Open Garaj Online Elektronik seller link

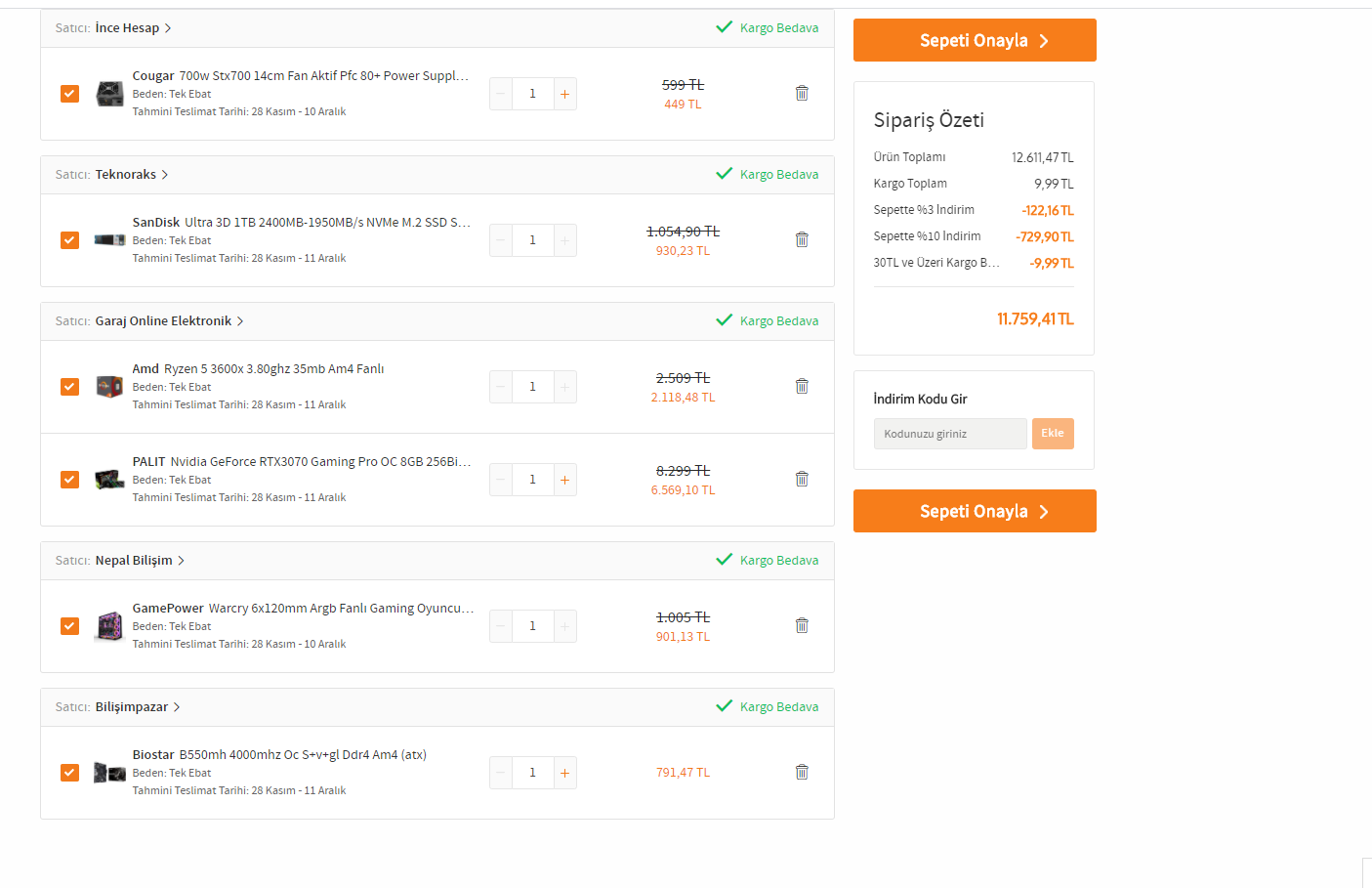163,321
